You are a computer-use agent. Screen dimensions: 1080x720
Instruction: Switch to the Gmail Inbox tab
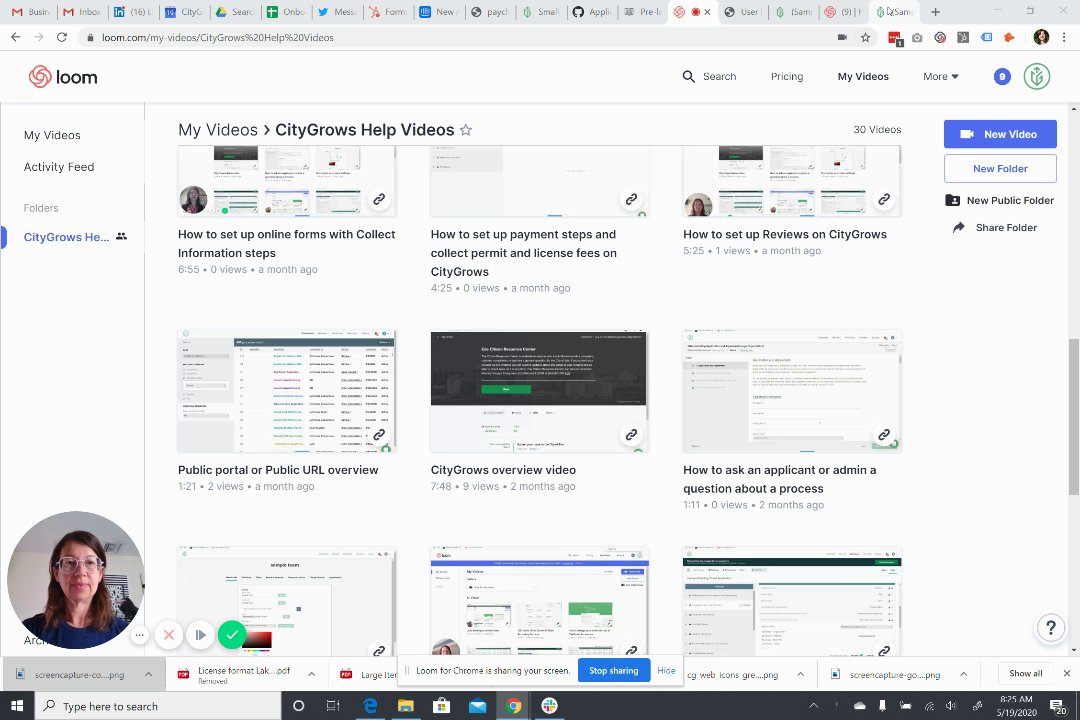(83, 12)
